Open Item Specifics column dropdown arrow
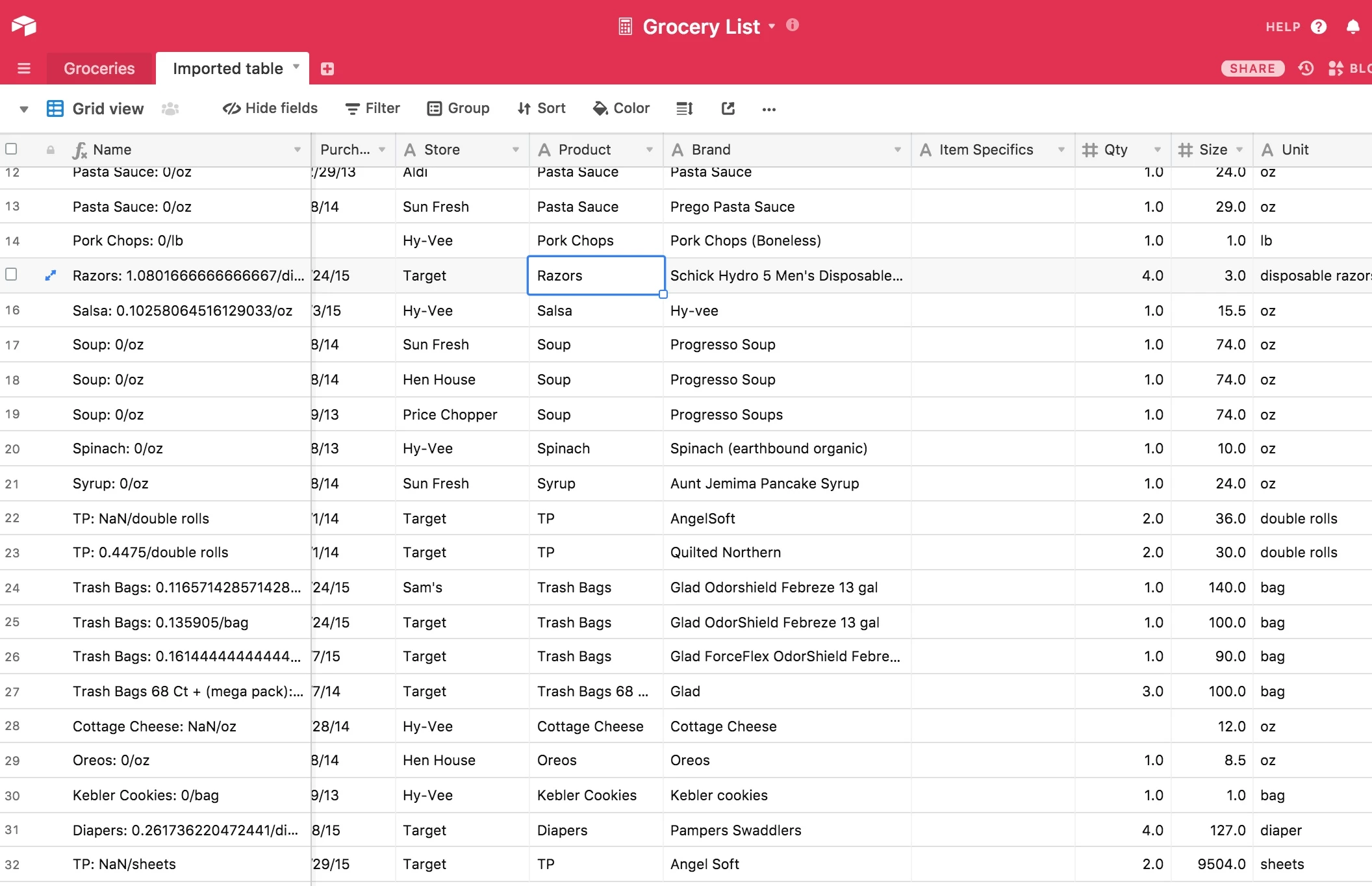1372x886 pixels. point(1061,150)
